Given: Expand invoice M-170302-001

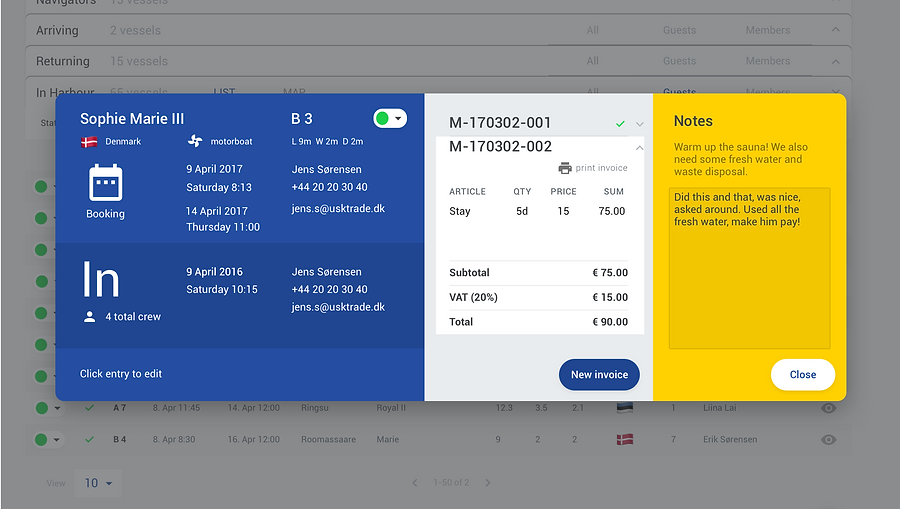Looking at the screenshot, I should click(x=639, y=124).
